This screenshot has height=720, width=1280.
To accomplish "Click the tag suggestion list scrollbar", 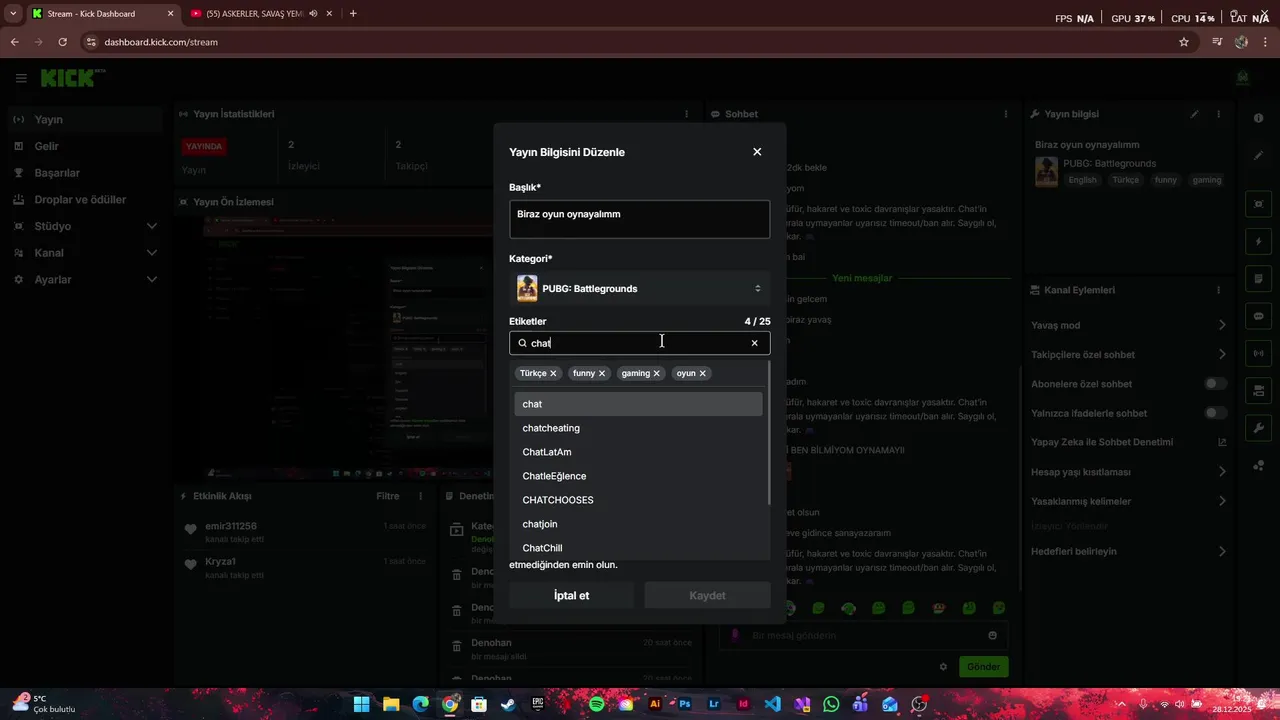I will [x=768, y=433].
